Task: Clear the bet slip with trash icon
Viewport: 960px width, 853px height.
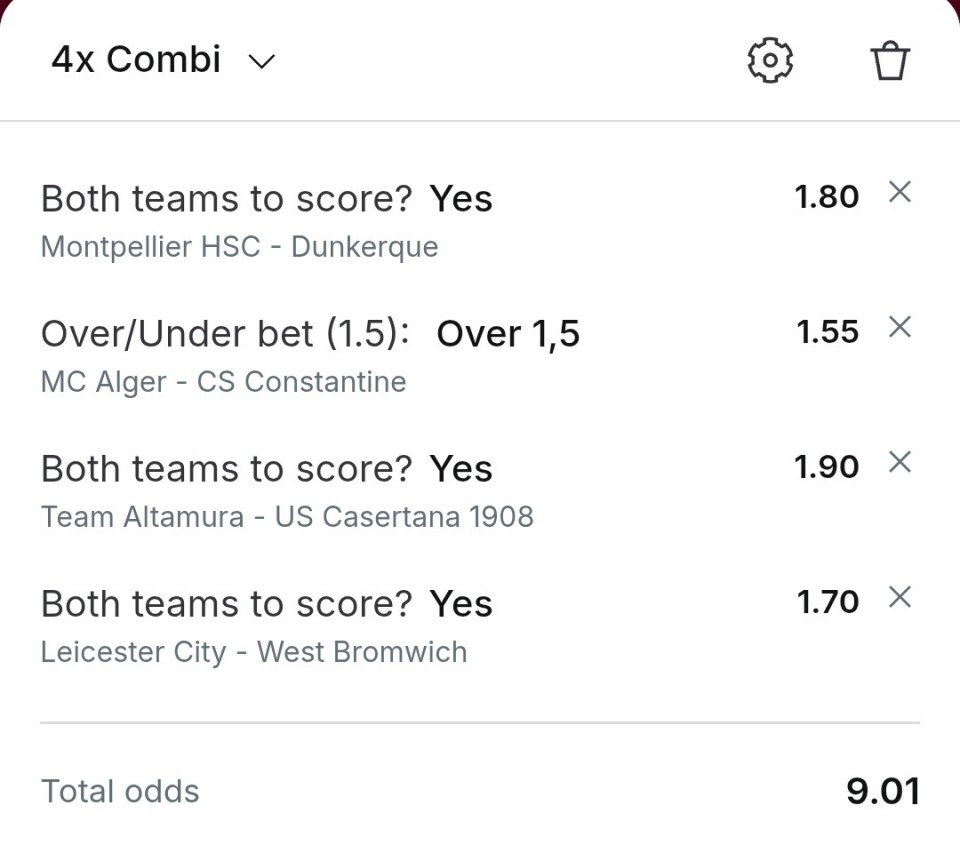Action: click(889, 61)
